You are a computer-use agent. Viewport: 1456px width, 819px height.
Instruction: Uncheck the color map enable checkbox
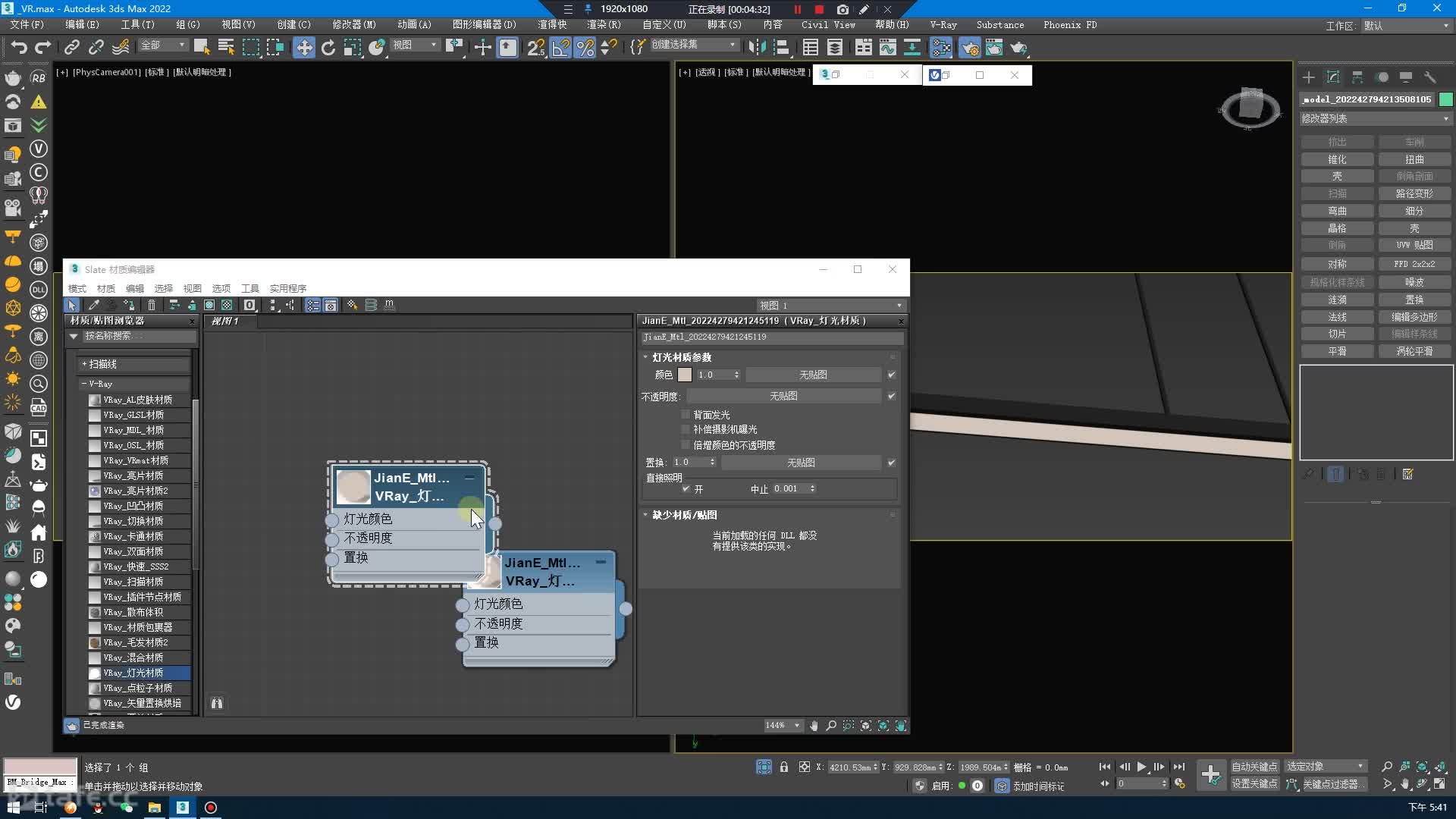pos(891,375)
